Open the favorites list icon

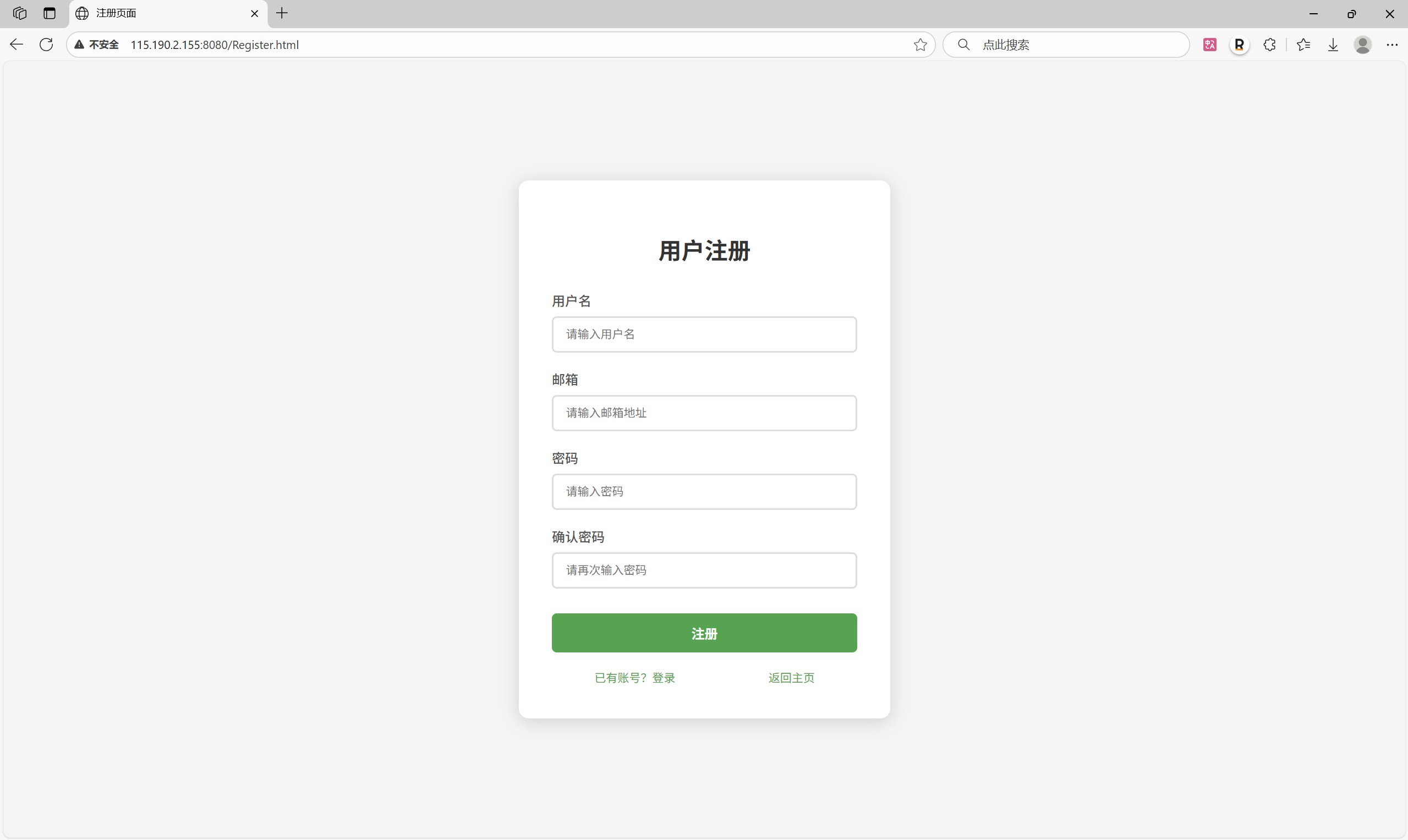point(1303,45)
